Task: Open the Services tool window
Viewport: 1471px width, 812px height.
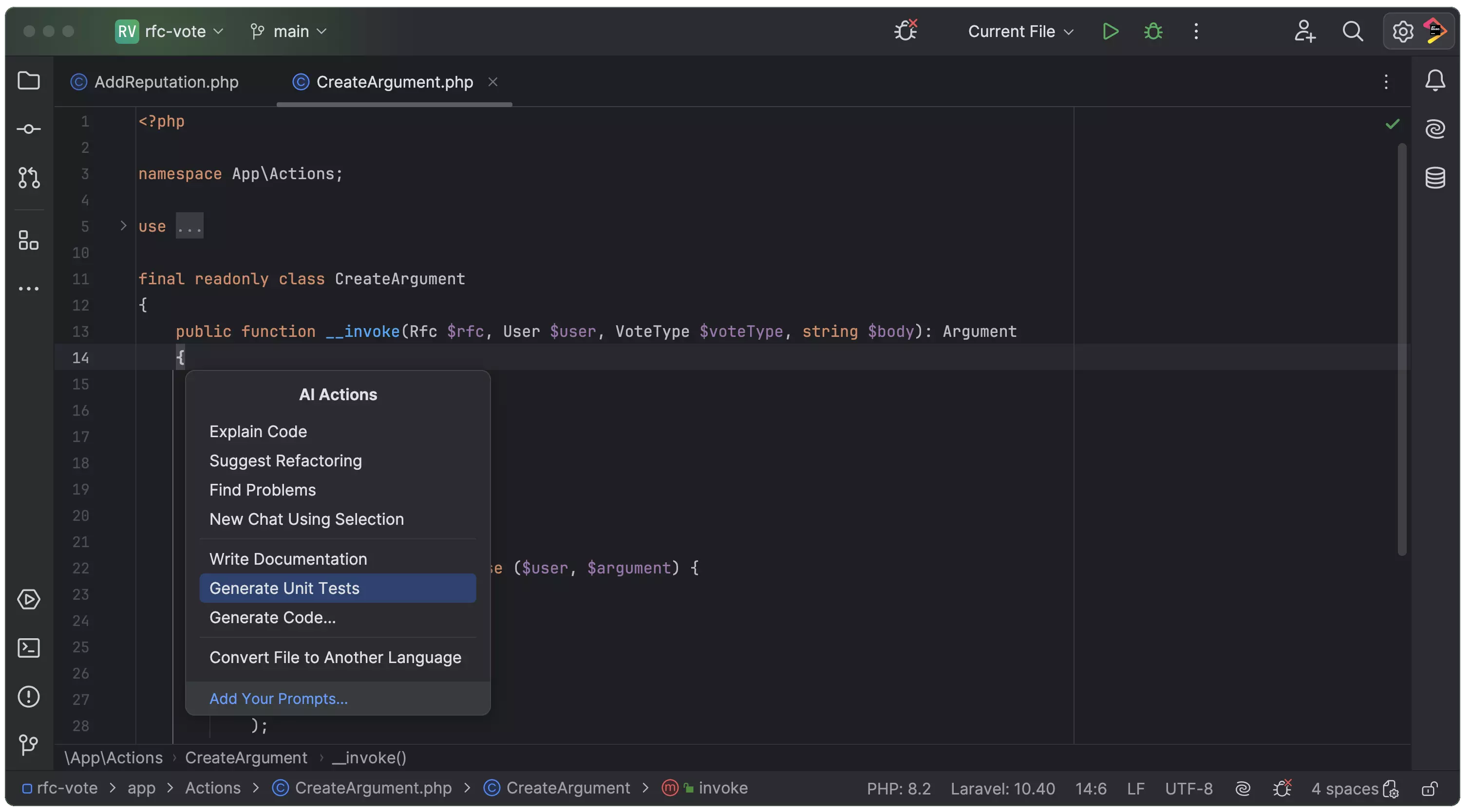Action: tap(29, 599)
